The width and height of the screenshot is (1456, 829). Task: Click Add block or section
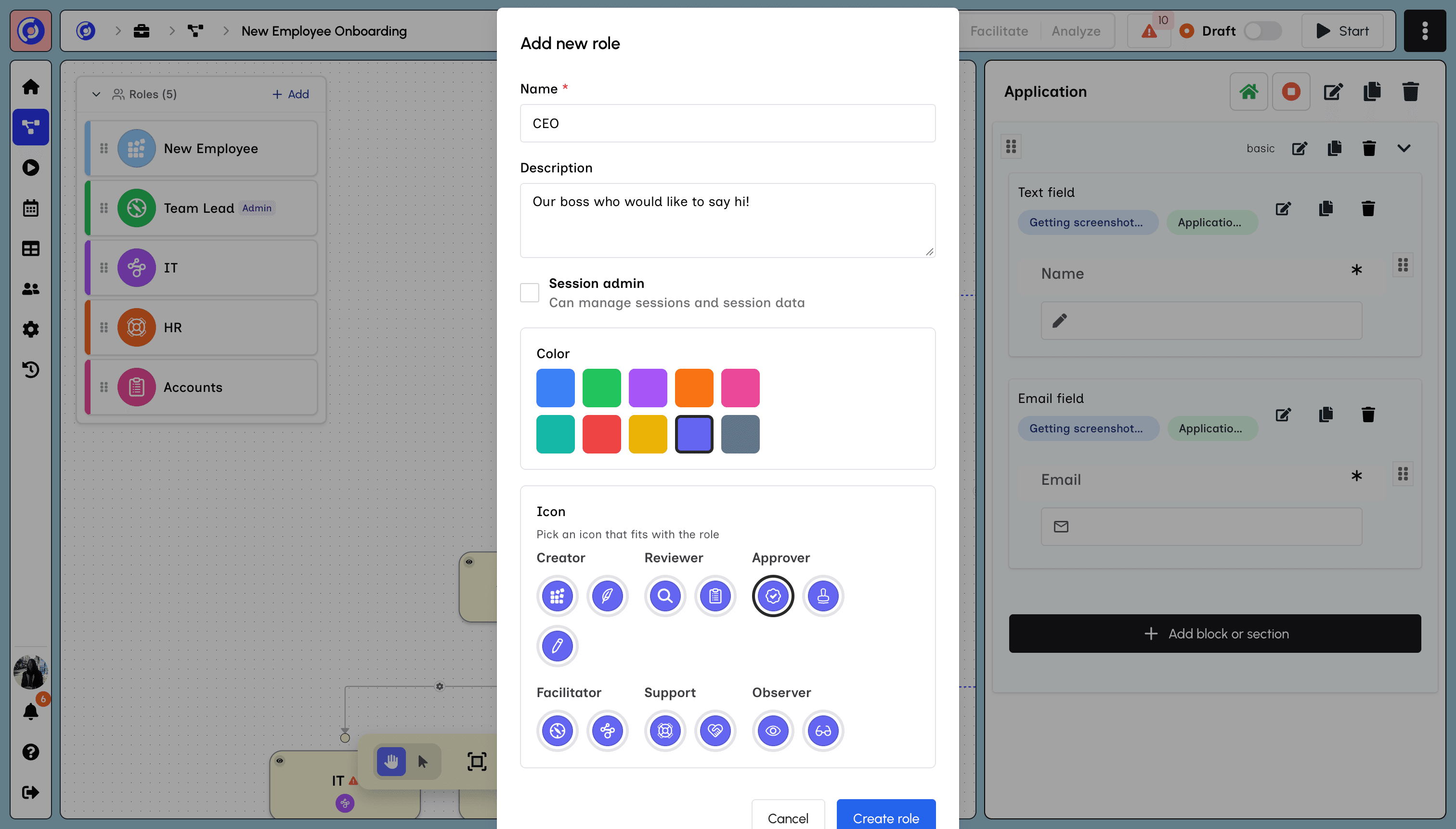[x=1215, y=633]
